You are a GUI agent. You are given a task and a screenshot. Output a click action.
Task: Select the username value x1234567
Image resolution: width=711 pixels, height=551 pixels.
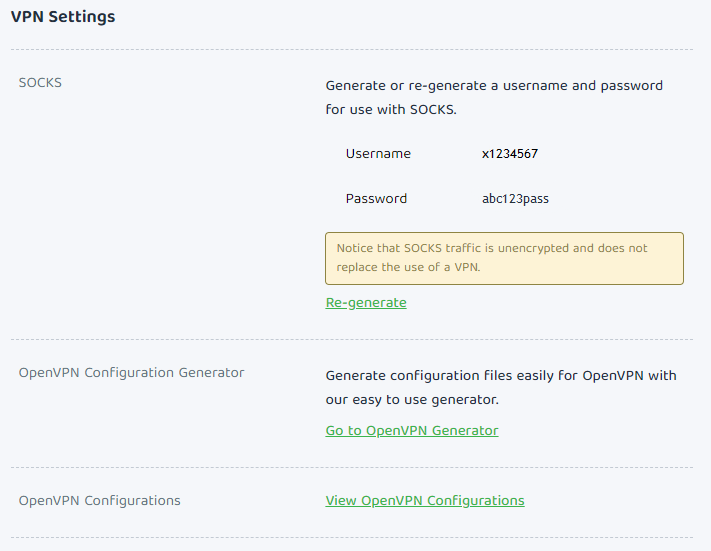[510, 154]
